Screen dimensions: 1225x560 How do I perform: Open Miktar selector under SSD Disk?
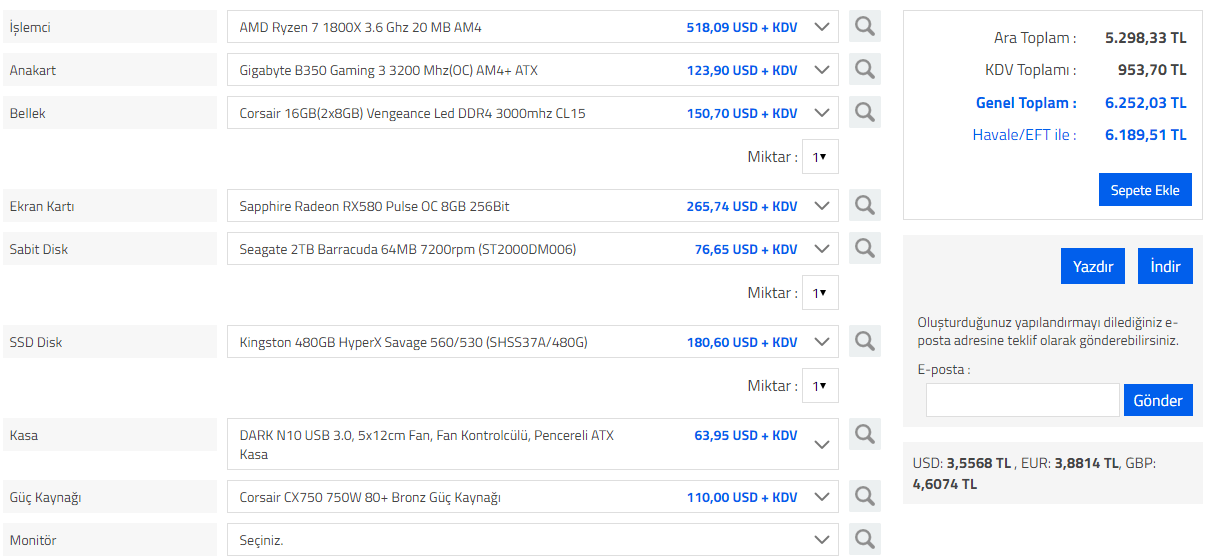pyautogui.click(x=820, y=386)
